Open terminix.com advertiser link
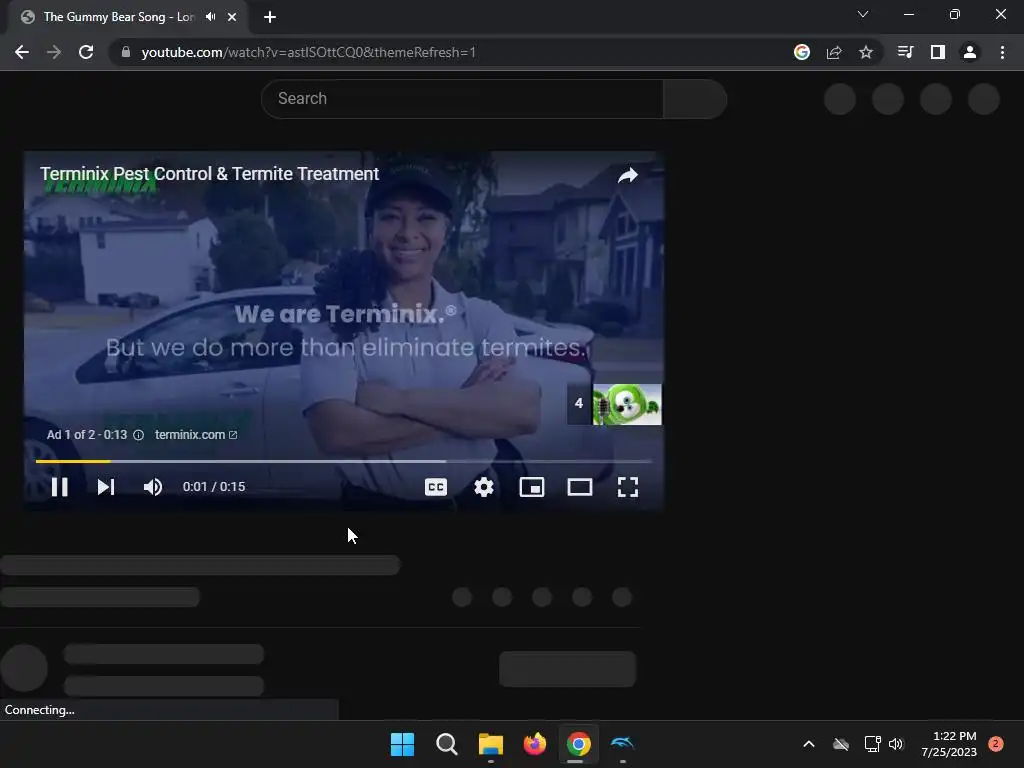Image resolution: width=1024 pixels, height=768 pixels. (x=196, y=435)
